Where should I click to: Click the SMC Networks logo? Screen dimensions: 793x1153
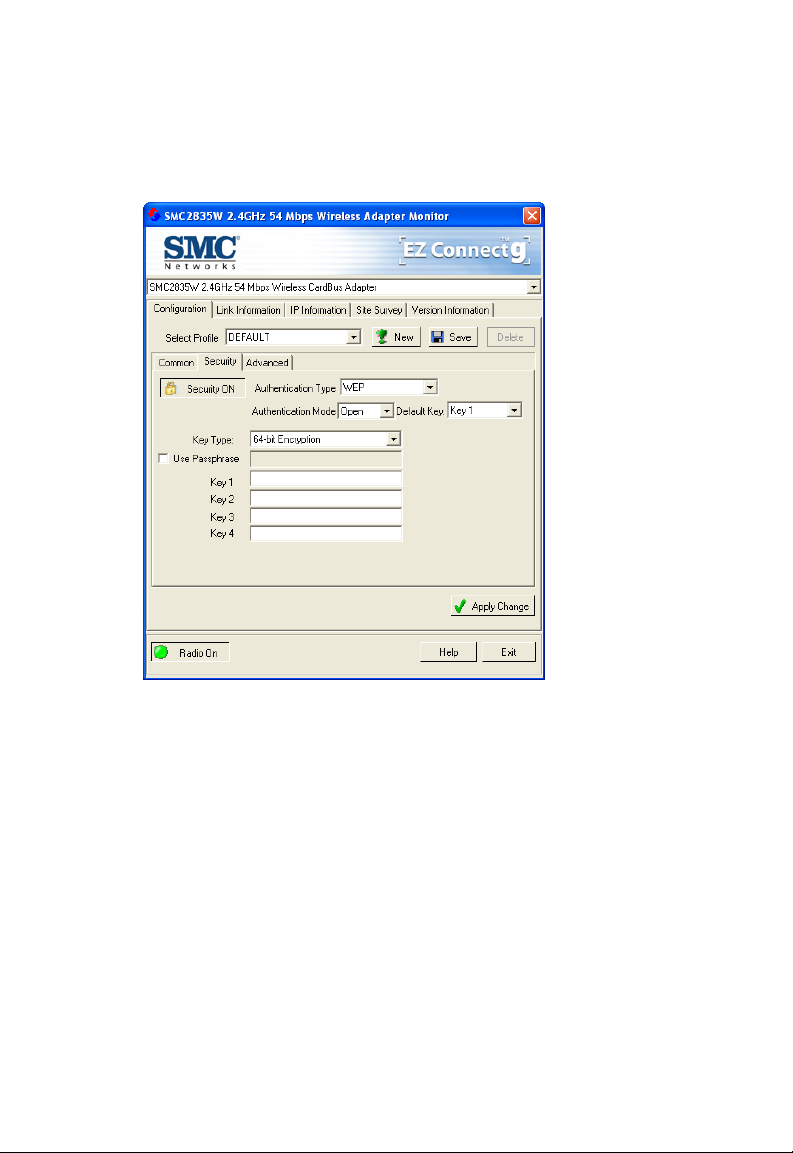click(x=201, y=252)
